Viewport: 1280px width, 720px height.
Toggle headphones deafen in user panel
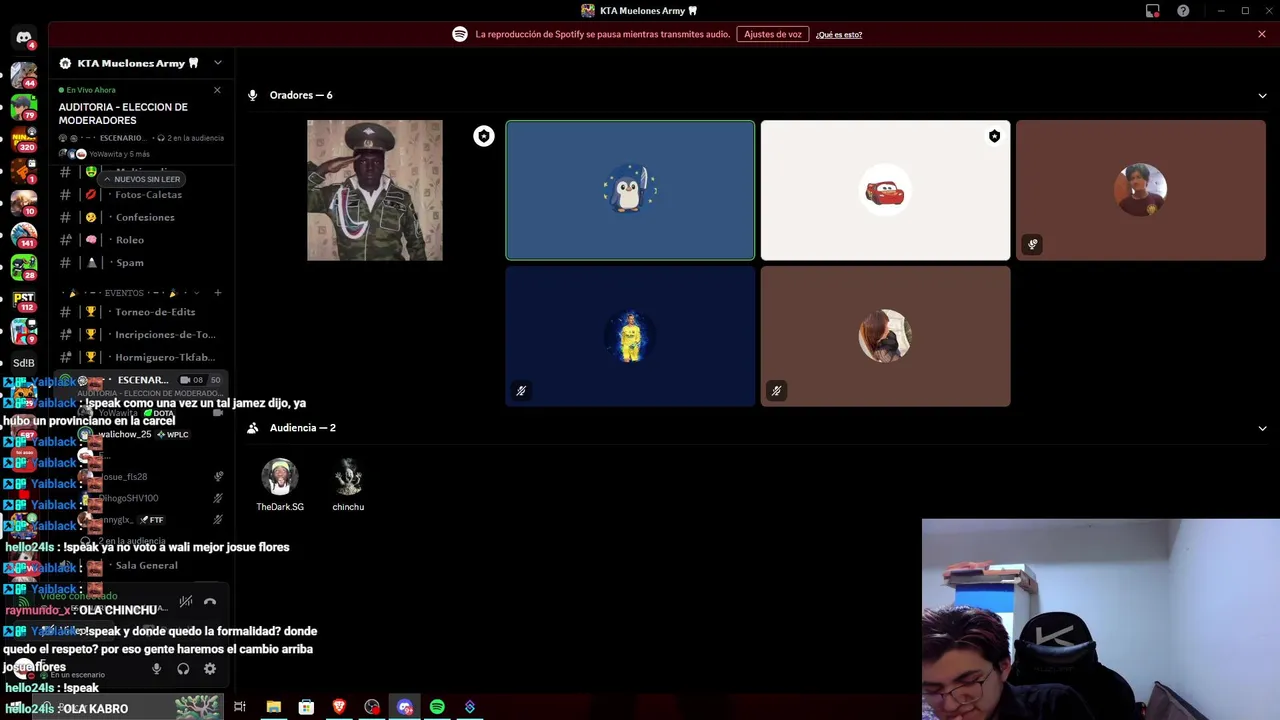click(183, 669)
